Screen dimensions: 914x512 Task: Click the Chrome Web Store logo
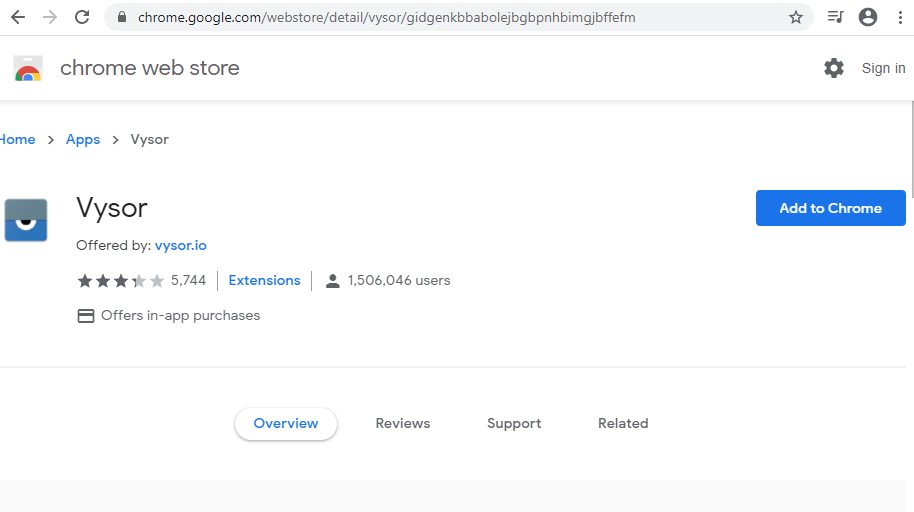pyautogui.click(x=28, y=68)
